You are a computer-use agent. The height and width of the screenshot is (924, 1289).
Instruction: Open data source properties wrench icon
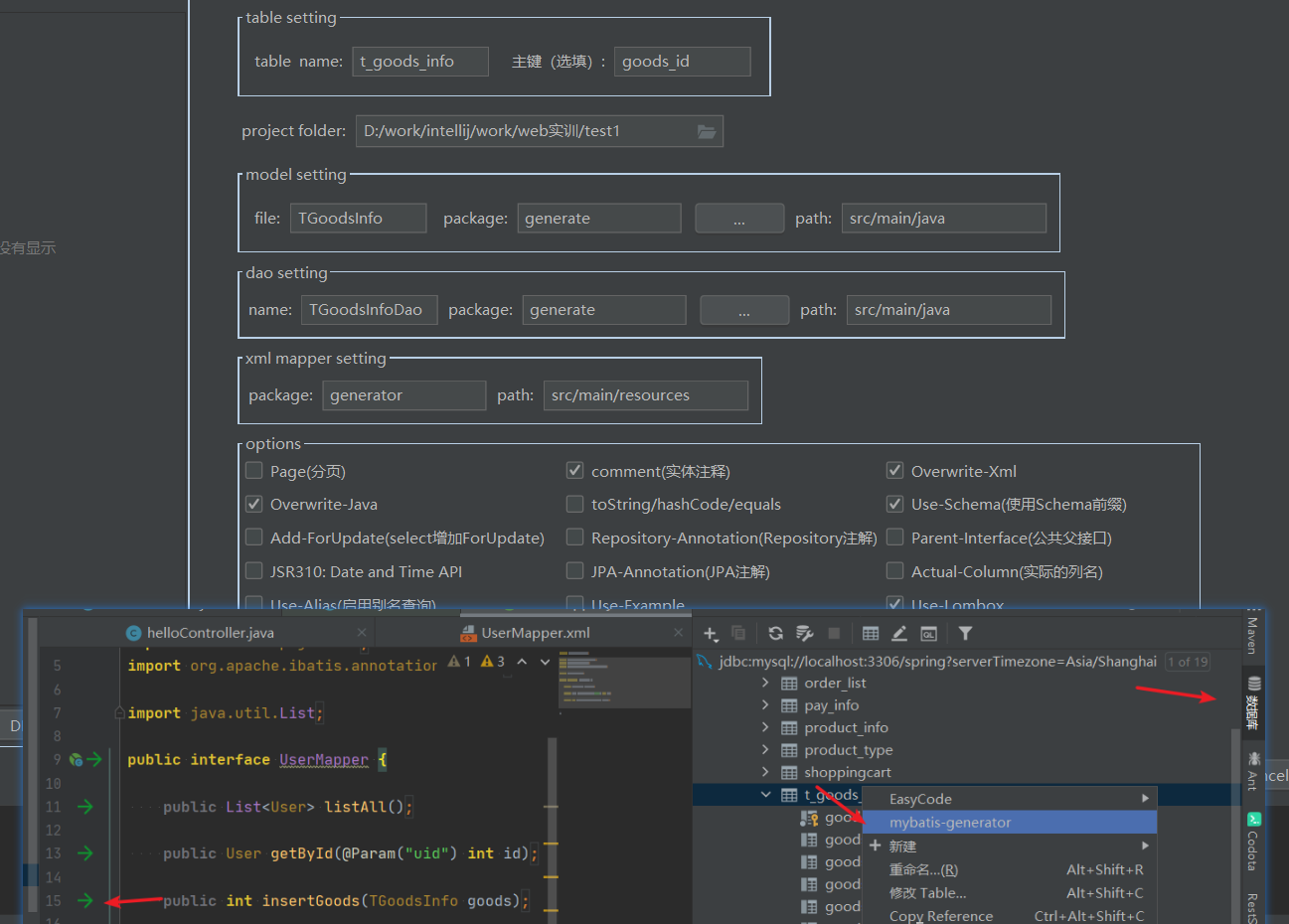(x=805, y=633)
